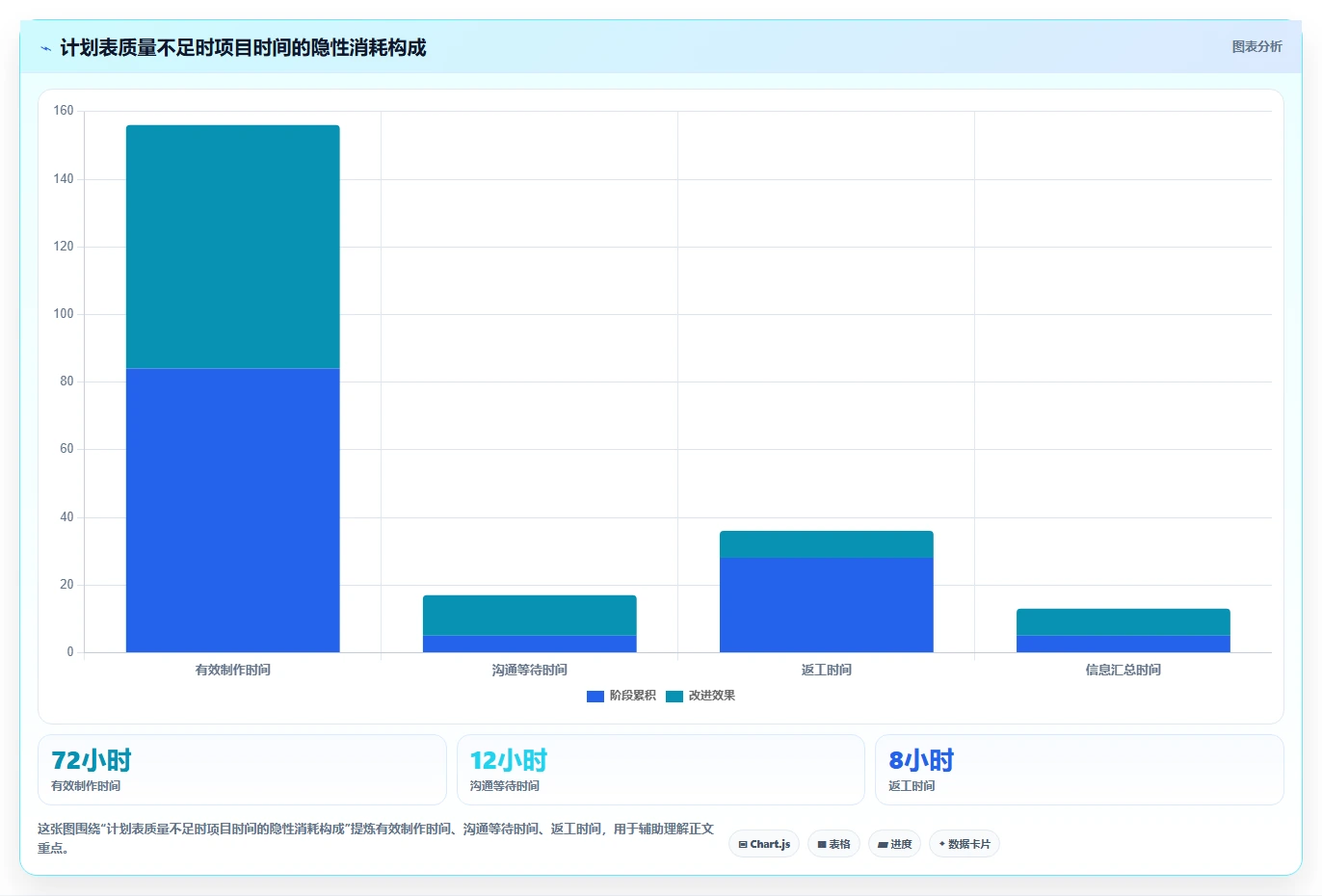Click the blue 返工时间 bar segment

(827, 605)
